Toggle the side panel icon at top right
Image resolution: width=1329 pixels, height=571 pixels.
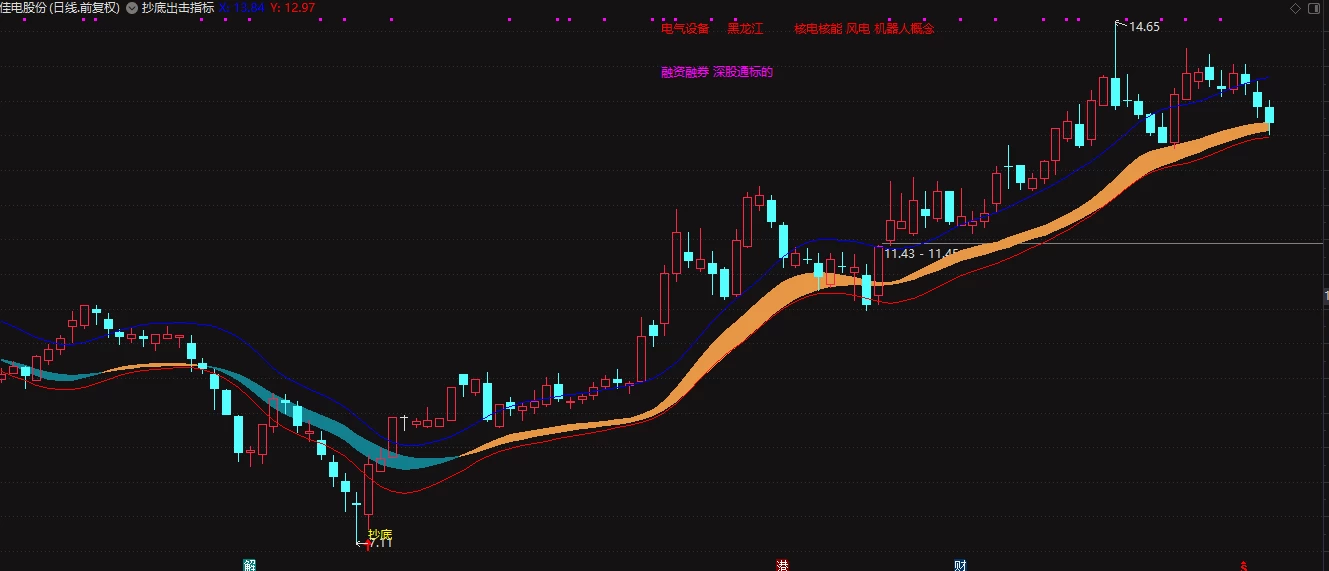(x=1315, y=8)
